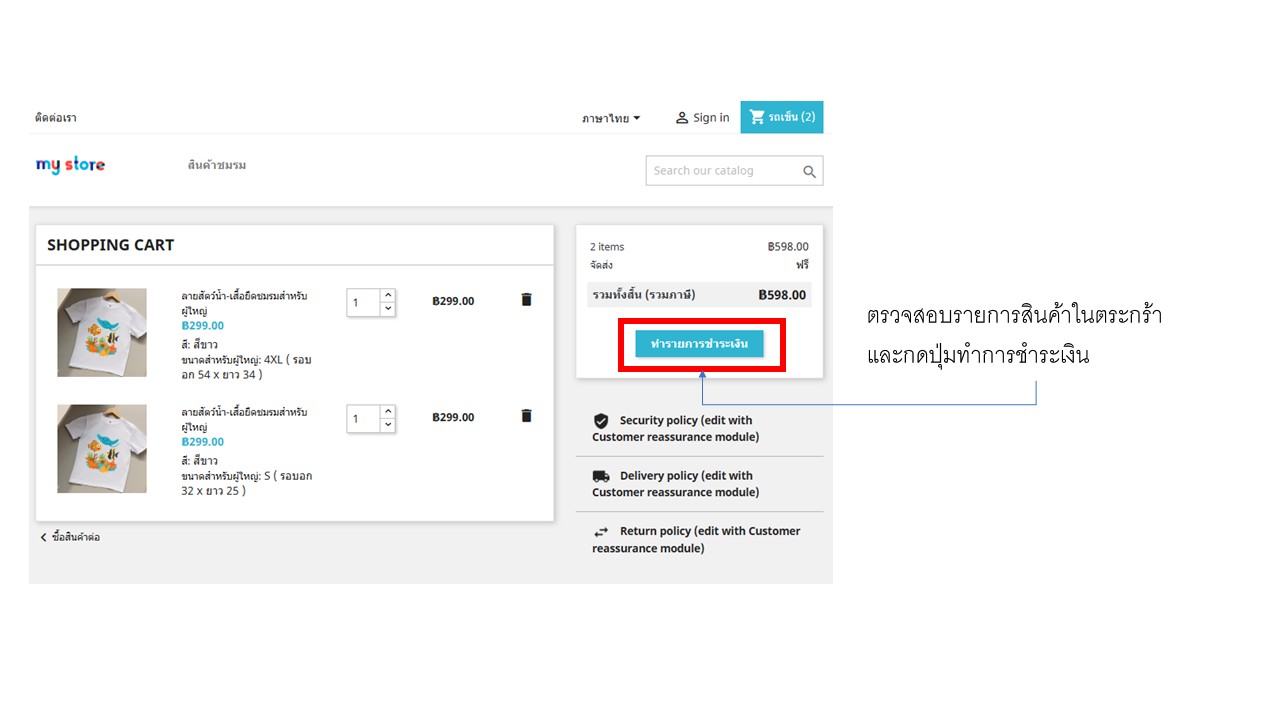Click the my store logo
Screen dimensions: 1280x720
pyautogui.click(x=70, y=165)
